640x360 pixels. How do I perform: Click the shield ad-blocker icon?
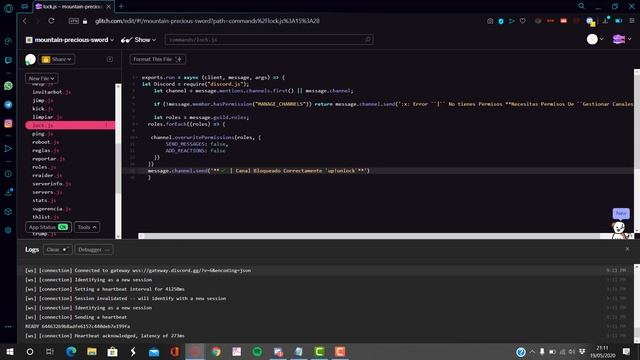pyautogui.click(x=501, y=21)
